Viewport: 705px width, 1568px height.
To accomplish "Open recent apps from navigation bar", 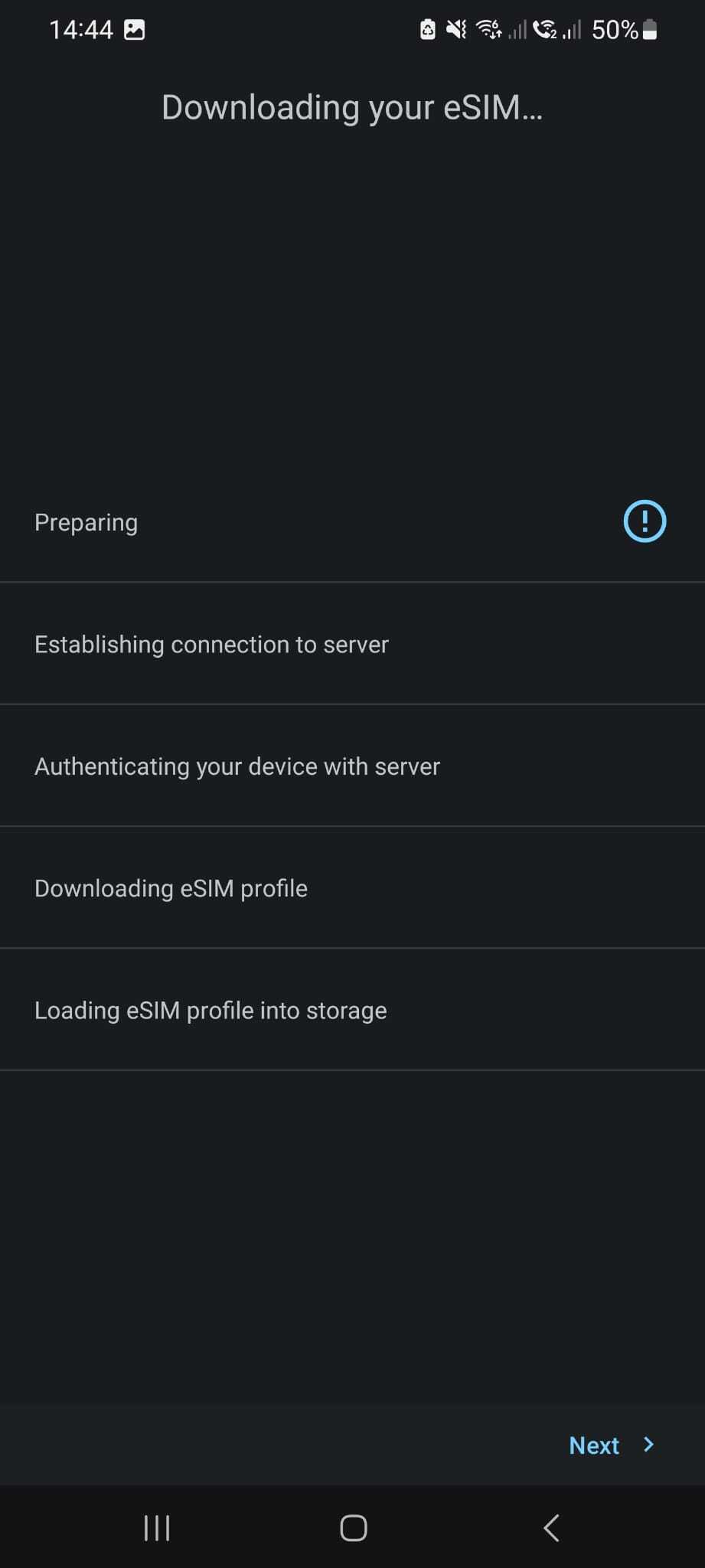I will tap(157, 1528).
